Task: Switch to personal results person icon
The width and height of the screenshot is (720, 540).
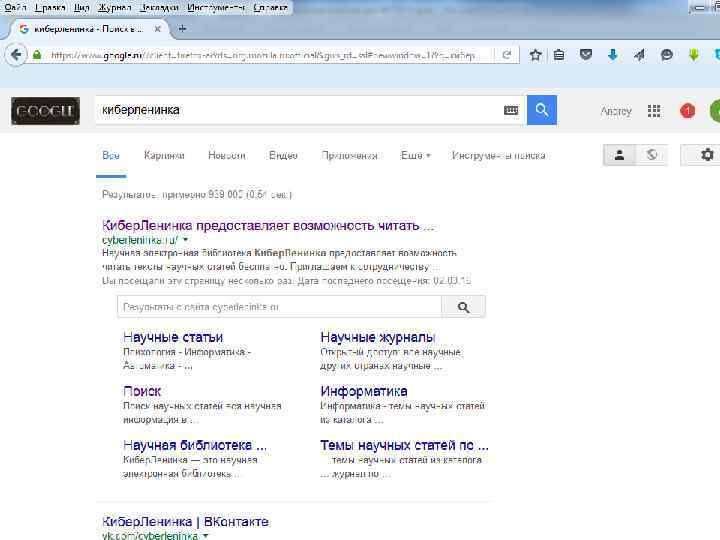Action: tap(619, 155)
